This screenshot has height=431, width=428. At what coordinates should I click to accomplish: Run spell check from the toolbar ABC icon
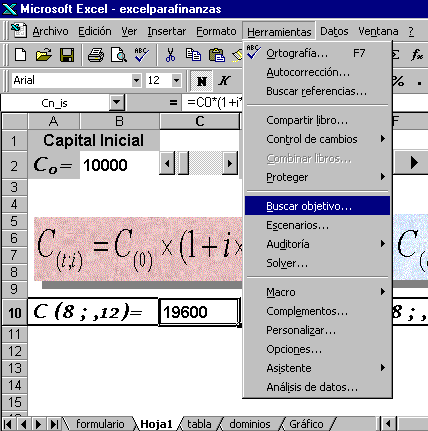click(x=142, y=55)
